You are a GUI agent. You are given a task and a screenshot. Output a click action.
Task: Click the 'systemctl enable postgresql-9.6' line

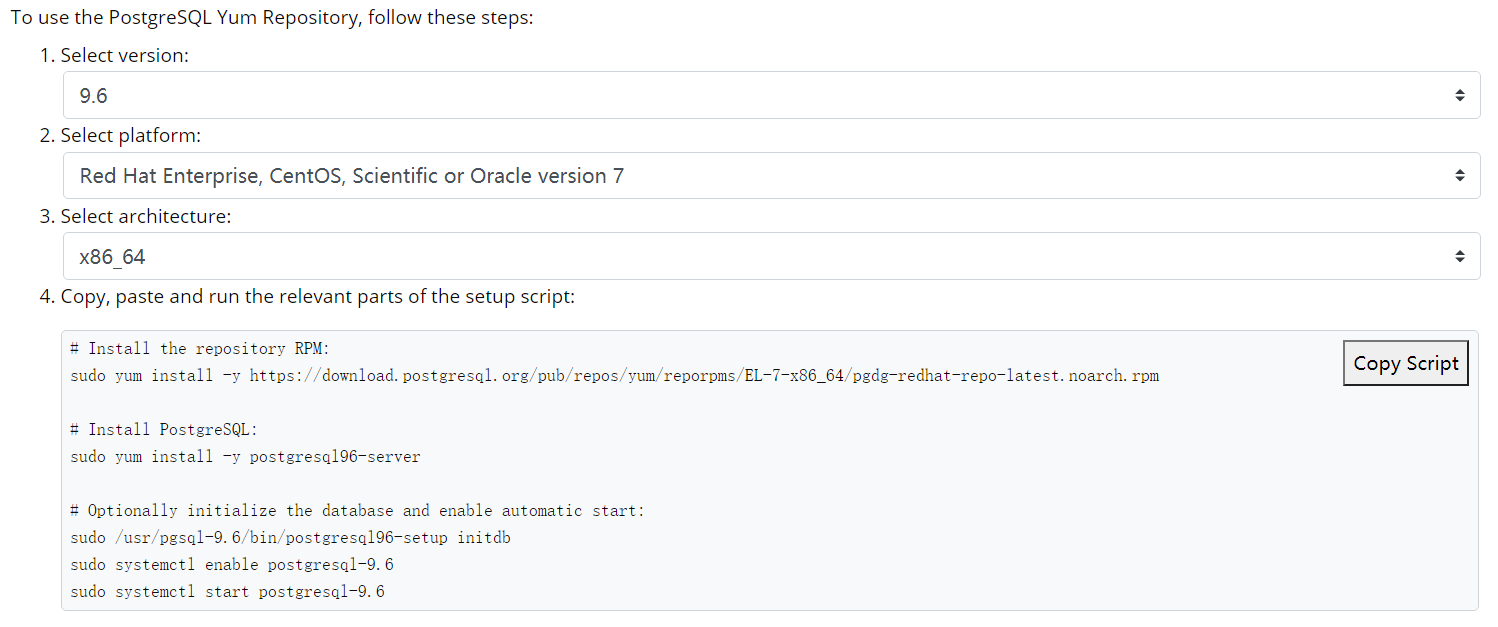pos(232,564)
